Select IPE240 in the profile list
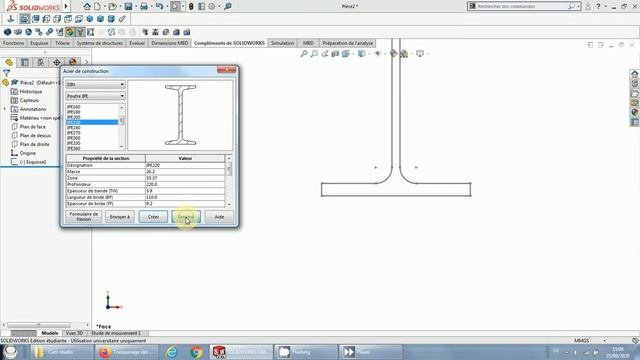 pos(74,128)
